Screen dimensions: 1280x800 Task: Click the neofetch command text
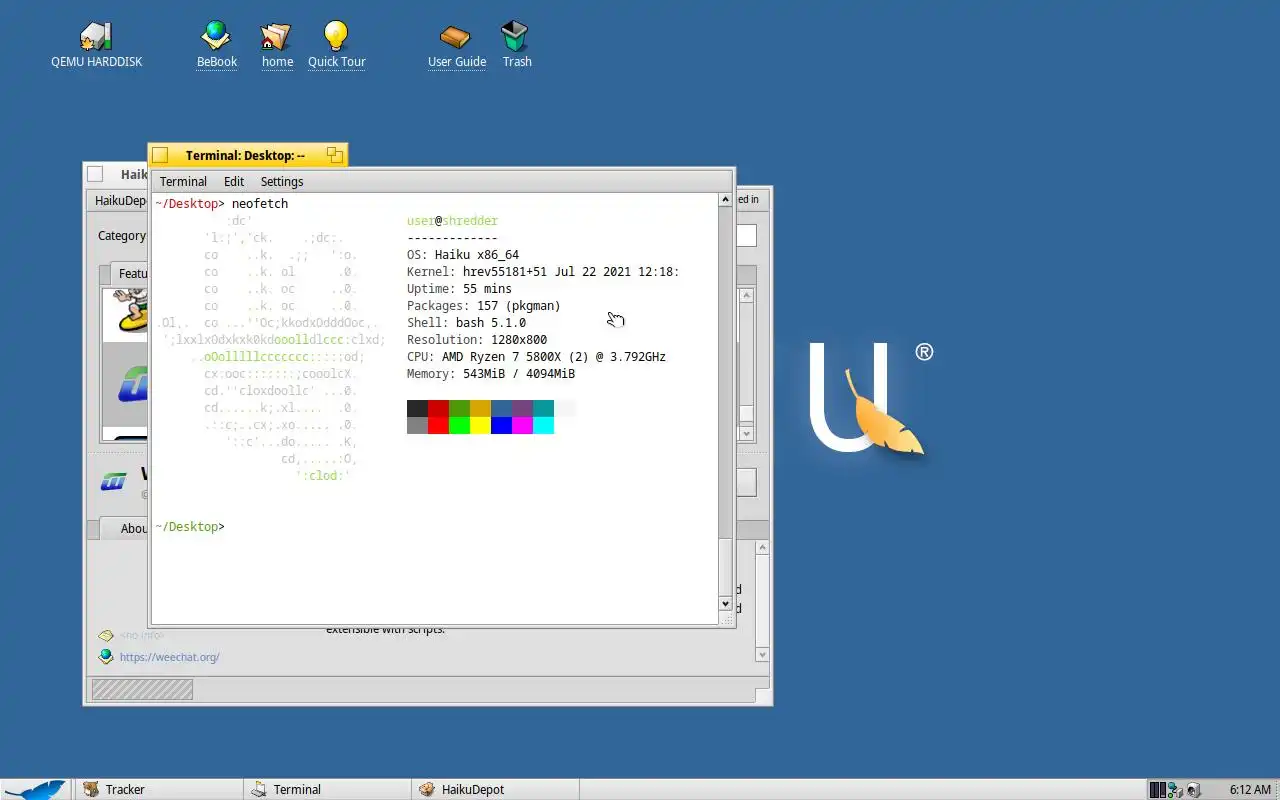[x=260, y=204]
